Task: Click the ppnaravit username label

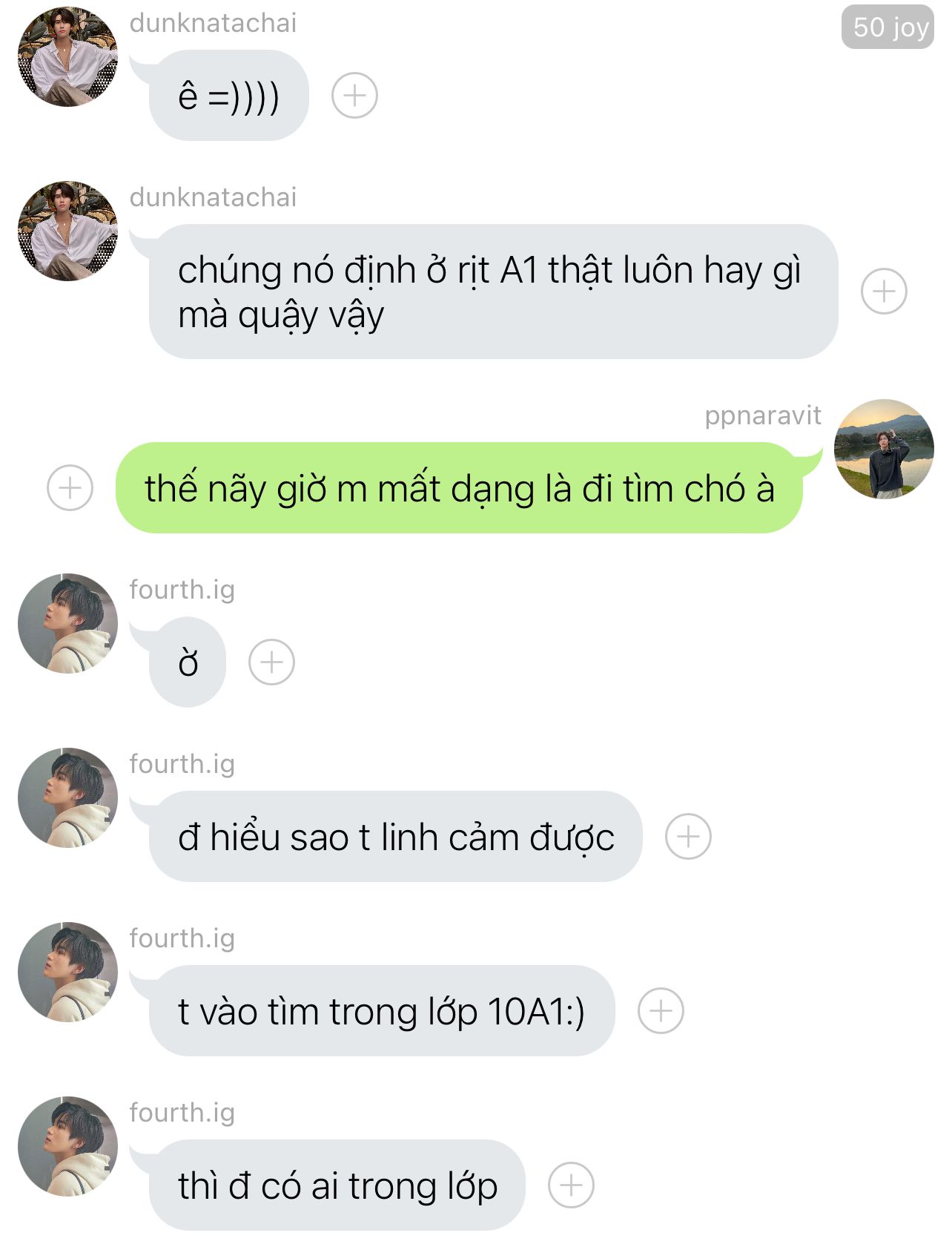Action: click(763, 415)
